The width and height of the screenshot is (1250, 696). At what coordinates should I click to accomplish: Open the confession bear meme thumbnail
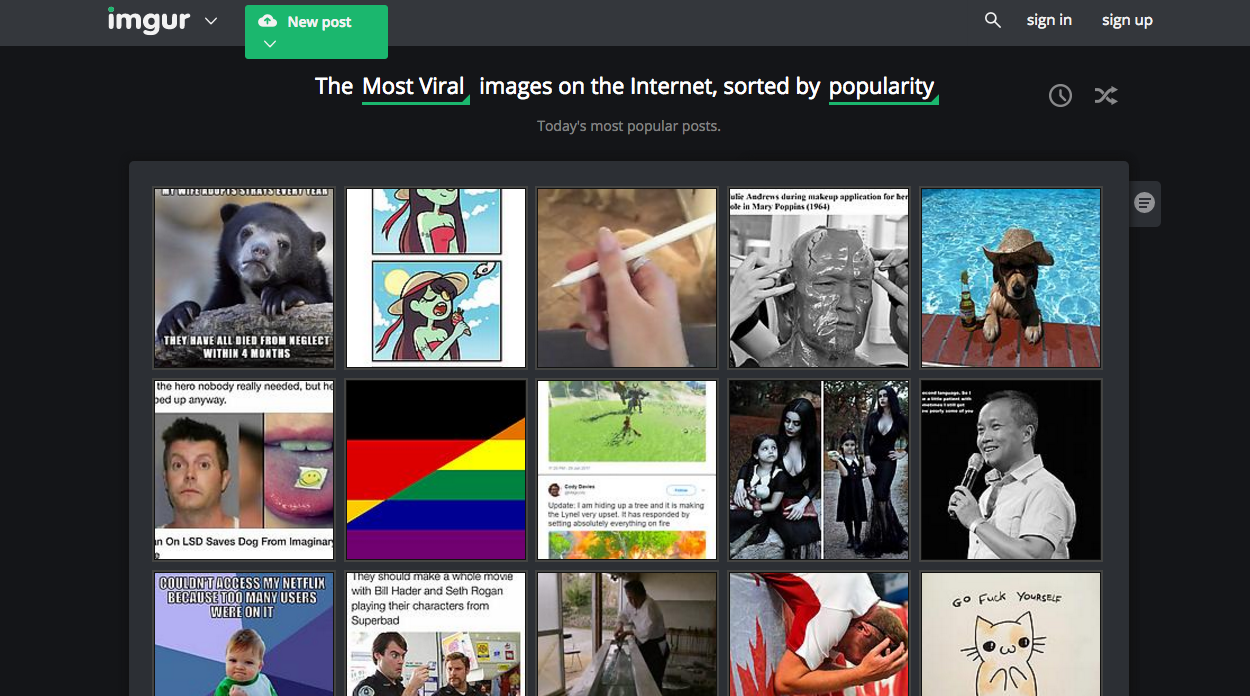244,278
